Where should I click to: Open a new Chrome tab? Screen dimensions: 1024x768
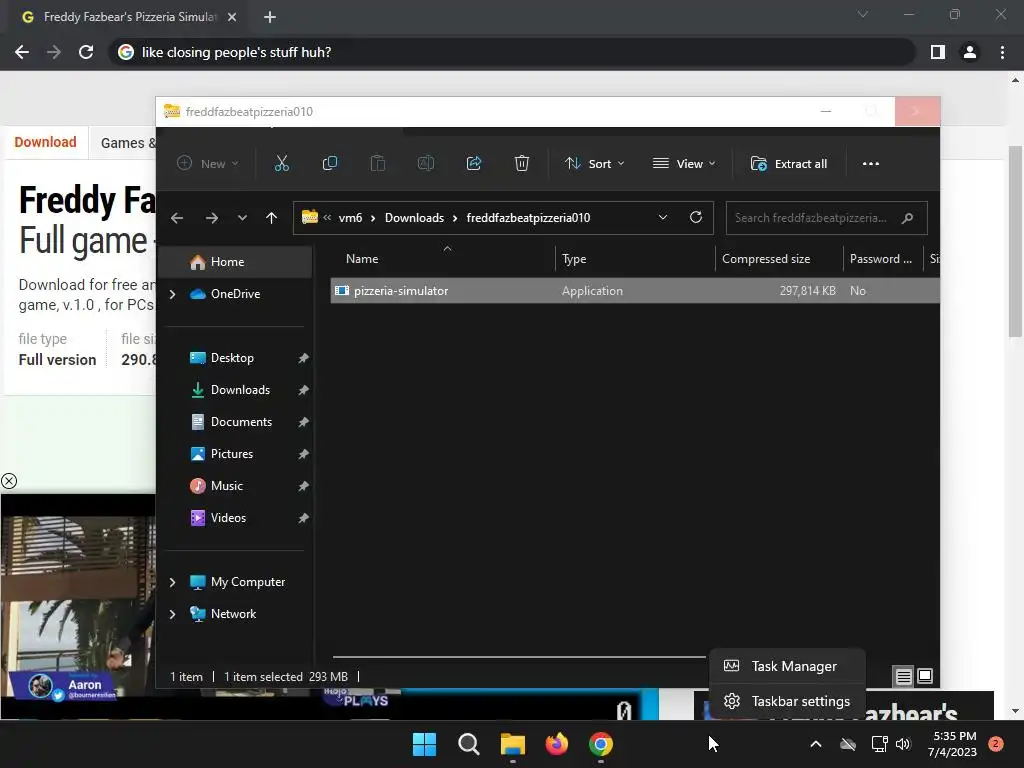click(x=270, y=17)
